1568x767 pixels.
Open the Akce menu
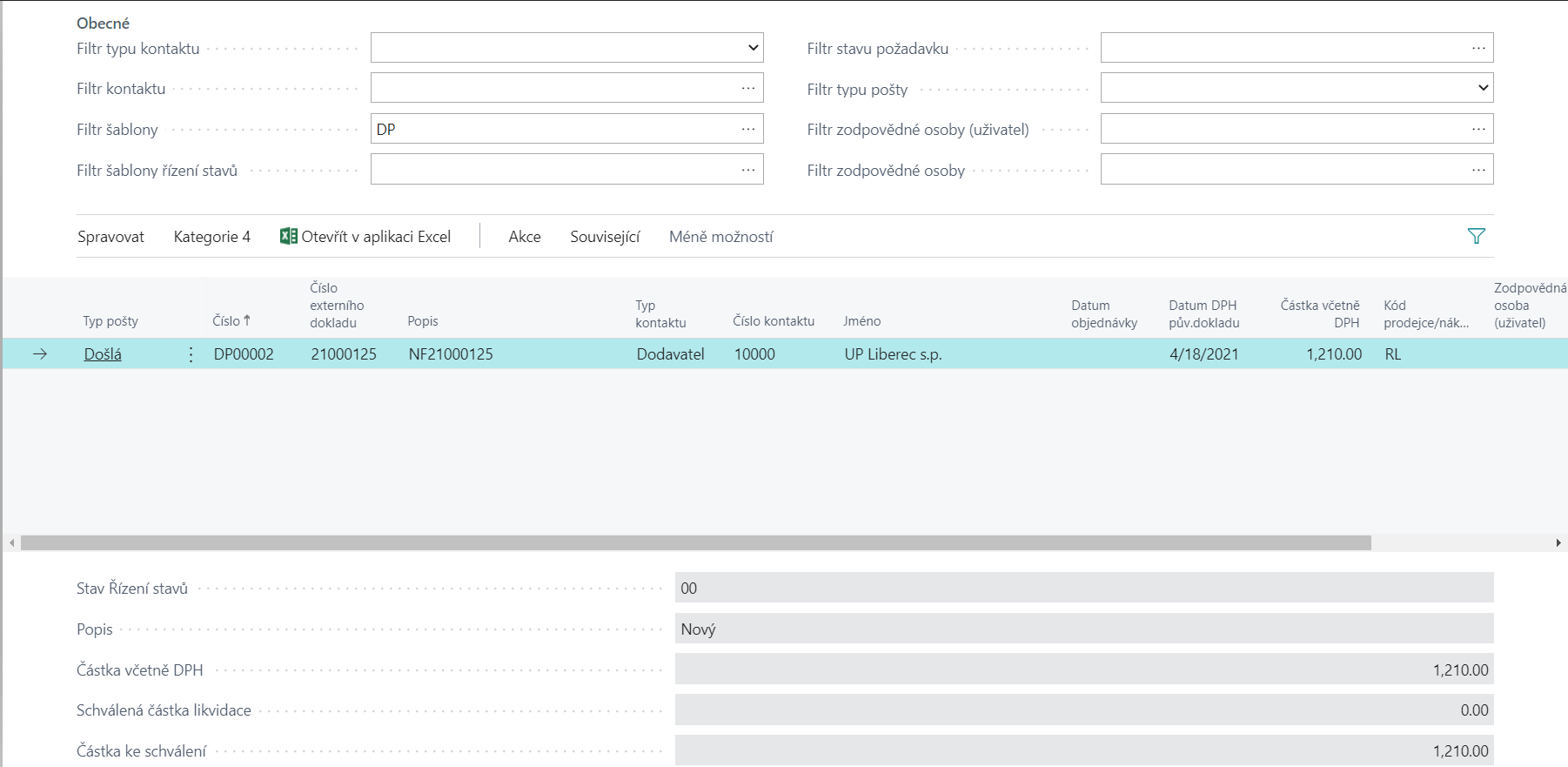pos(525,237)
